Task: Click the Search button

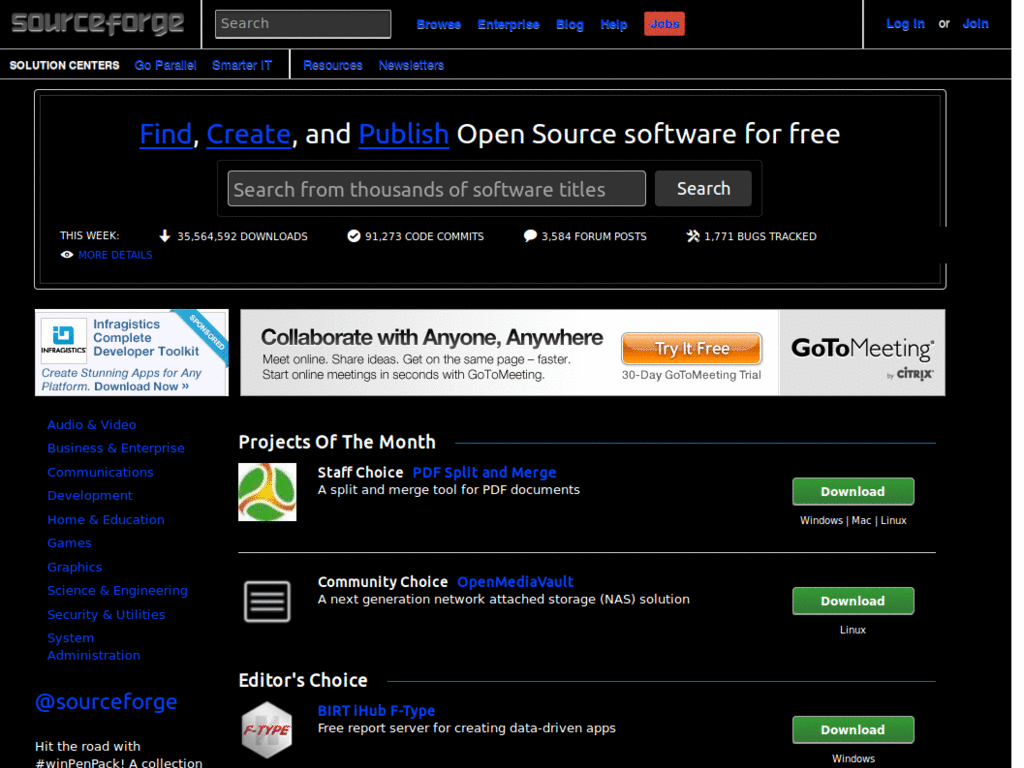Action: 702,188
